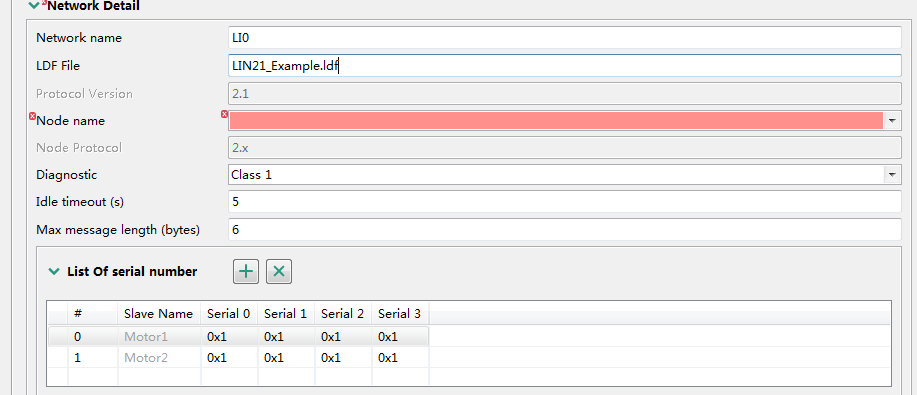The width and height of the screenshot is (917, 395).
Task: Click the Network name field LI0
Action: click(564, 37)
